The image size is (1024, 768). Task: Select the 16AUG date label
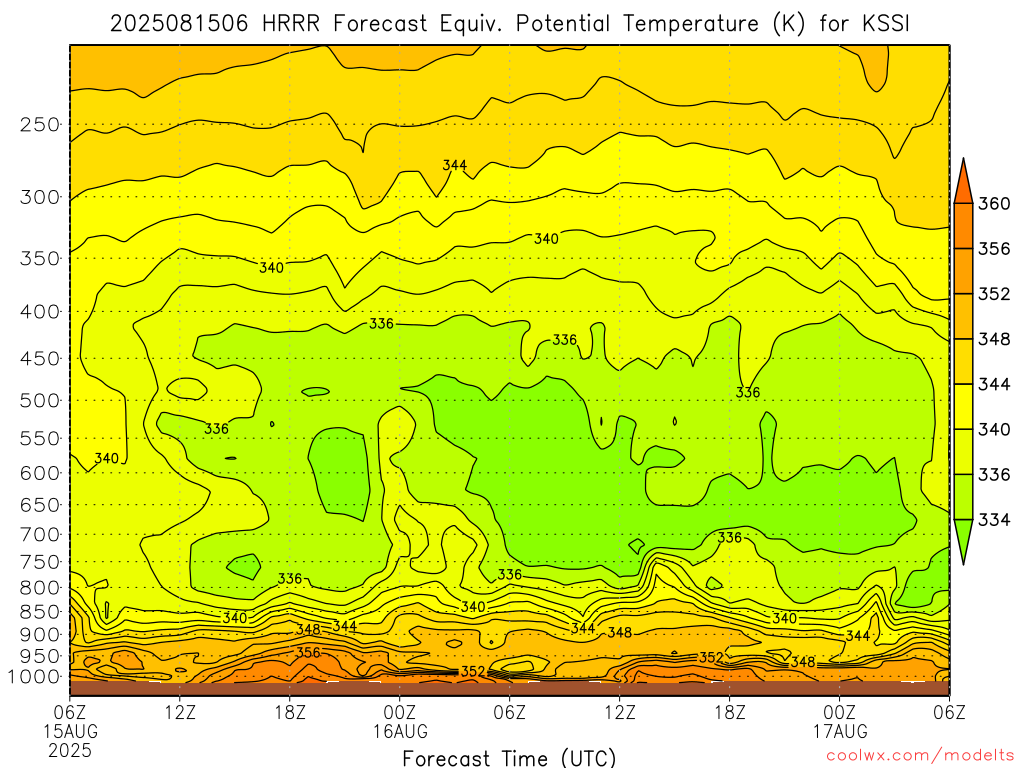(400, 731)
